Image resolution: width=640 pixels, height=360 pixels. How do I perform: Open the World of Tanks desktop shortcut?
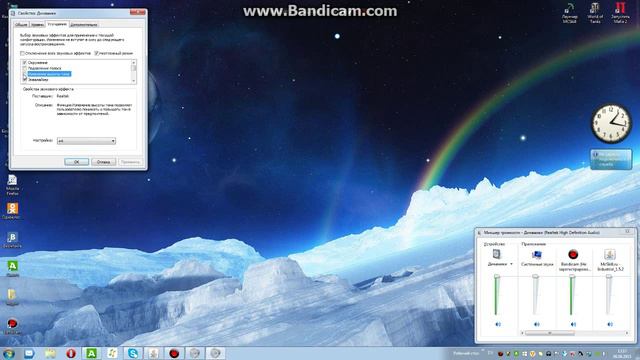595,13
